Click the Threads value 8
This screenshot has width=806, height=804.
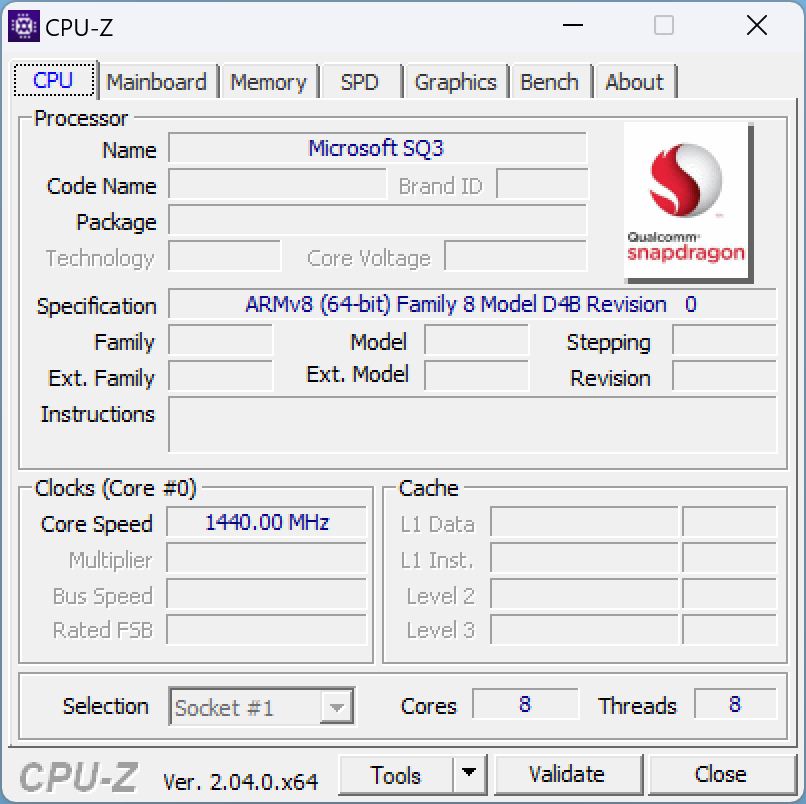735,704
